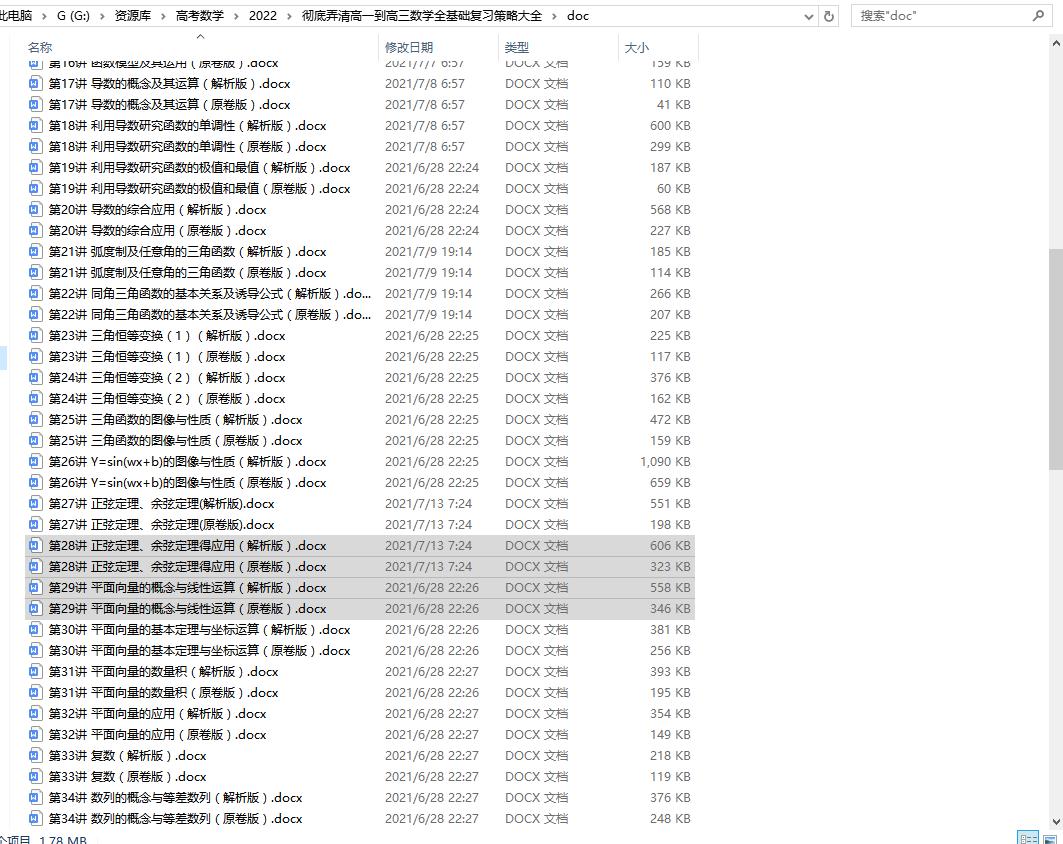
Task: Click the scrollbar down arrow of the file list
Action: 1056,822
